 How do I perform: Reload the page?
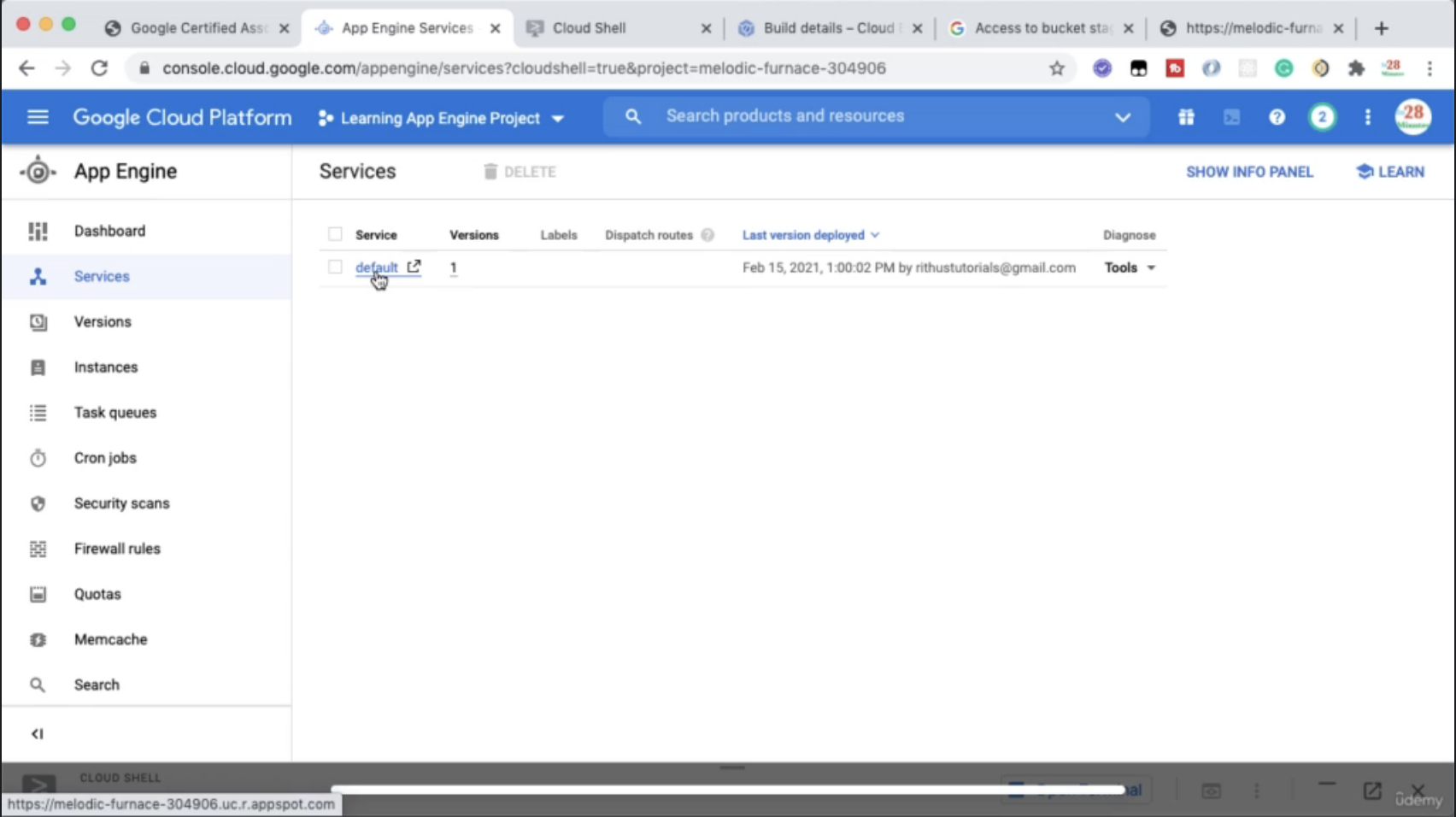click(x=99, y=68)
